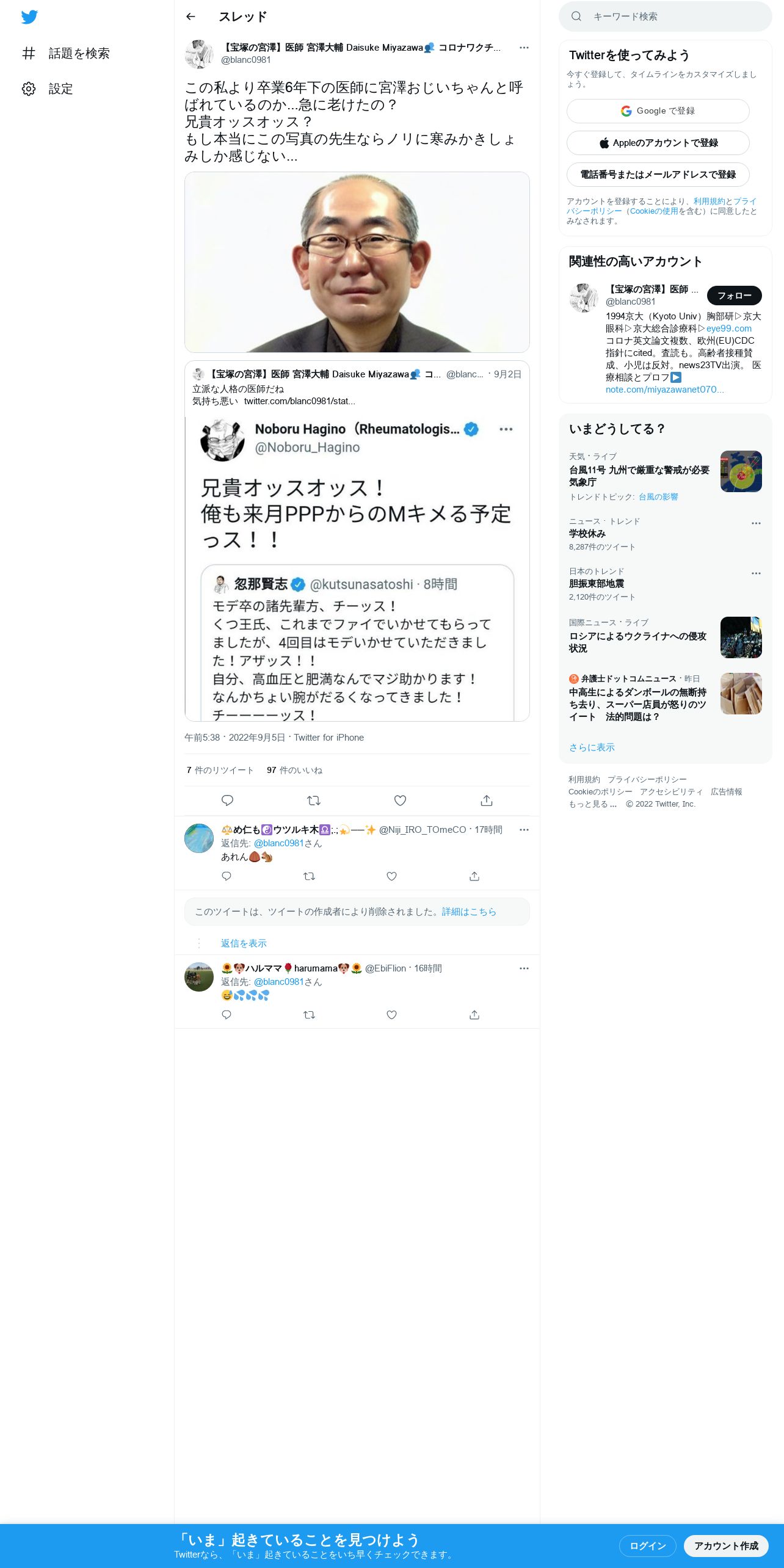Screen dimensions: 784x1568
Task: Click the Google で登録 button
Action: (658, 111)
